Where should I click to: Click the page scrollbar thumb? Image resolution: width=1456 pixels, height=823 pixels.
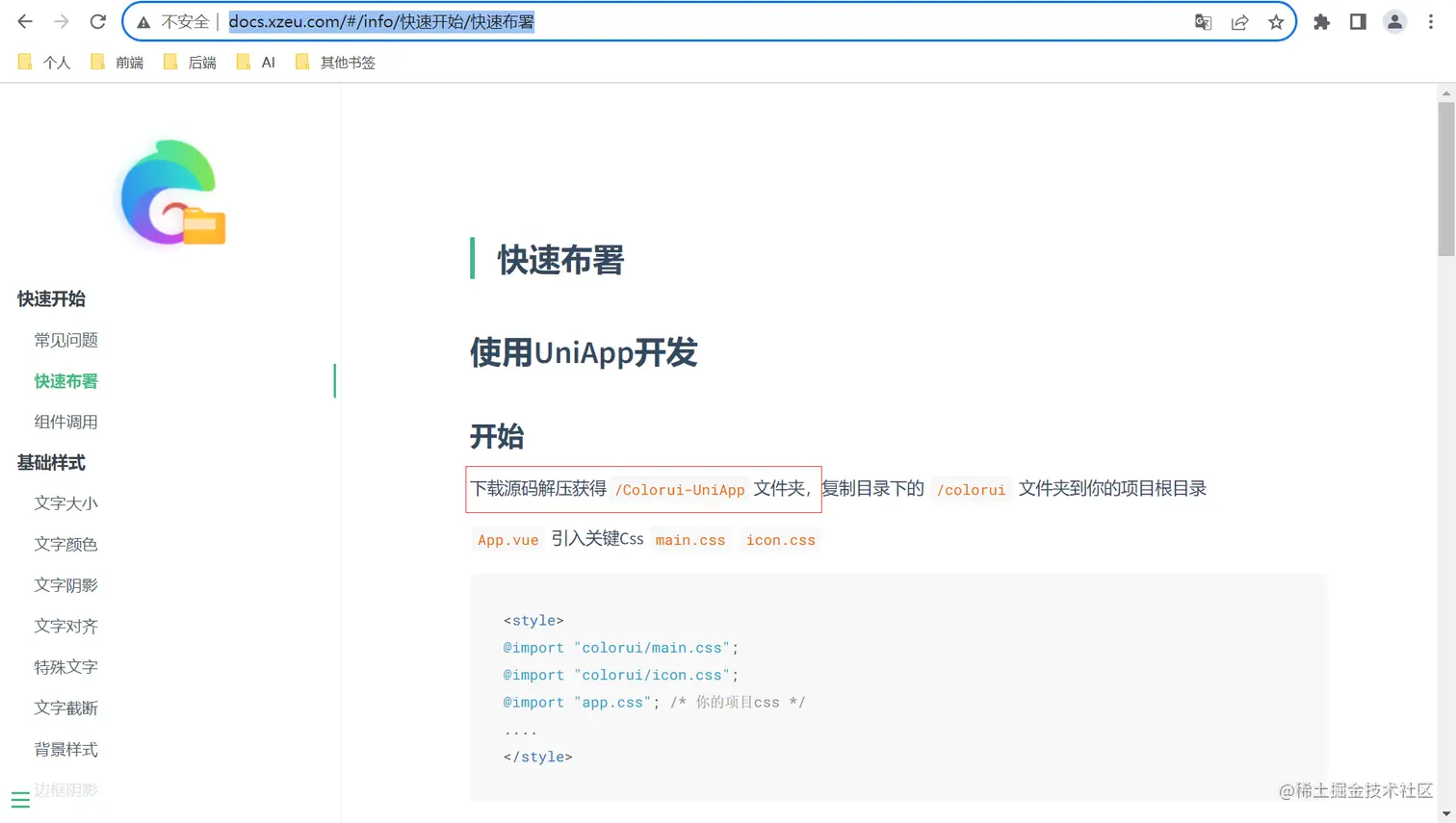click(x=1446, y=179)
